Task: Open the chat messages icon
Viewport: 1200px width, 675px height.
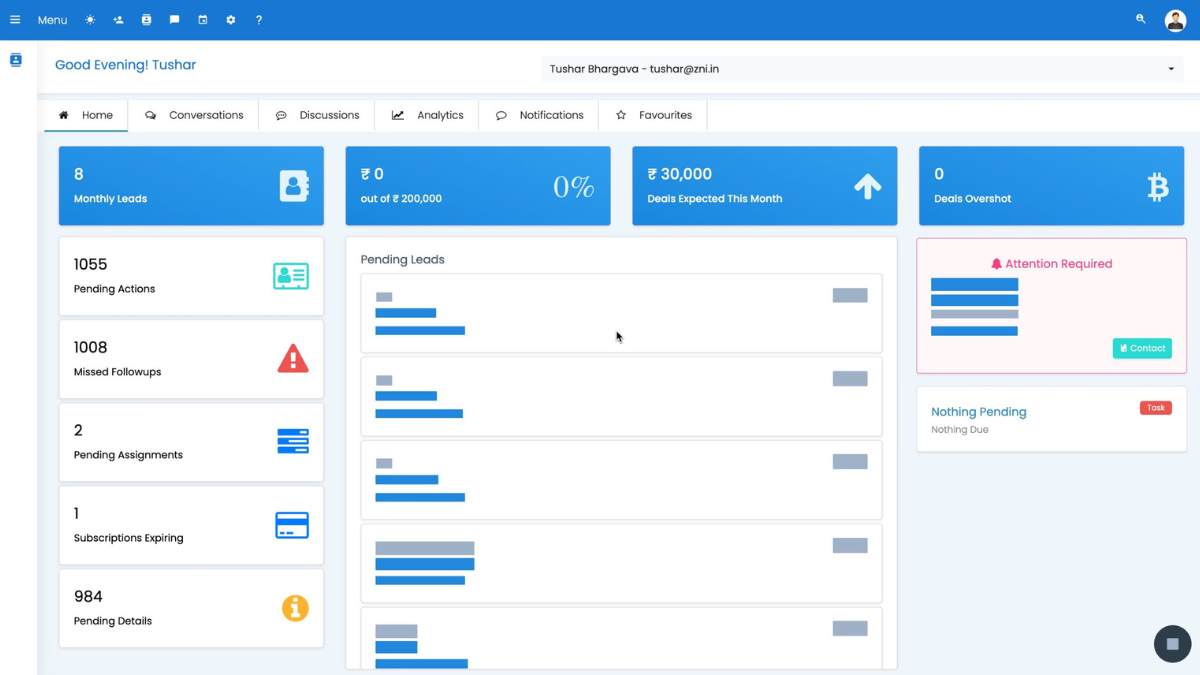Action: pyautogui.click(x=175, y=19)
